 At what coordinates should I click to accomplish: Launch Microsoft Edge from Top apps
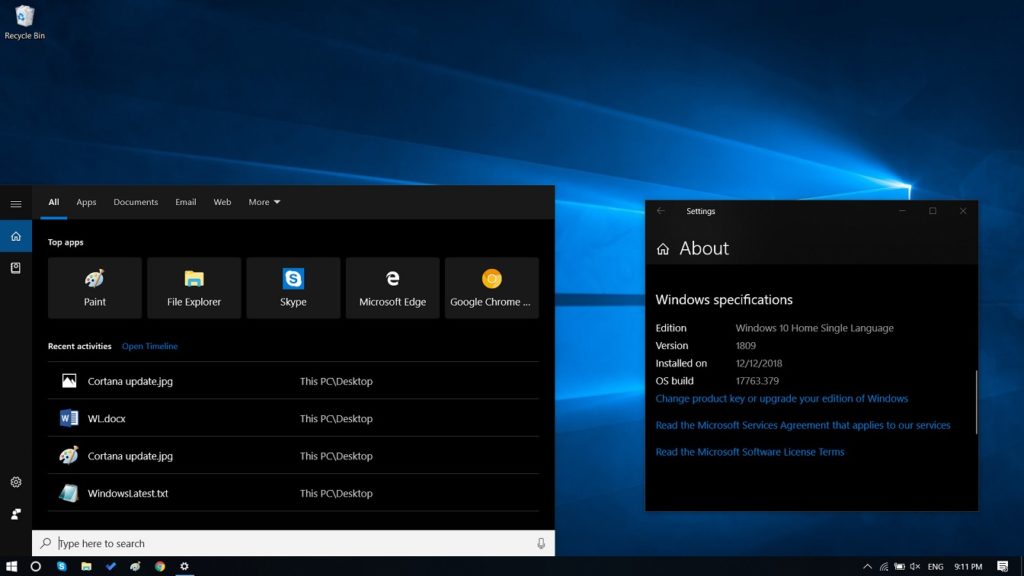click(x=392, y=288)
